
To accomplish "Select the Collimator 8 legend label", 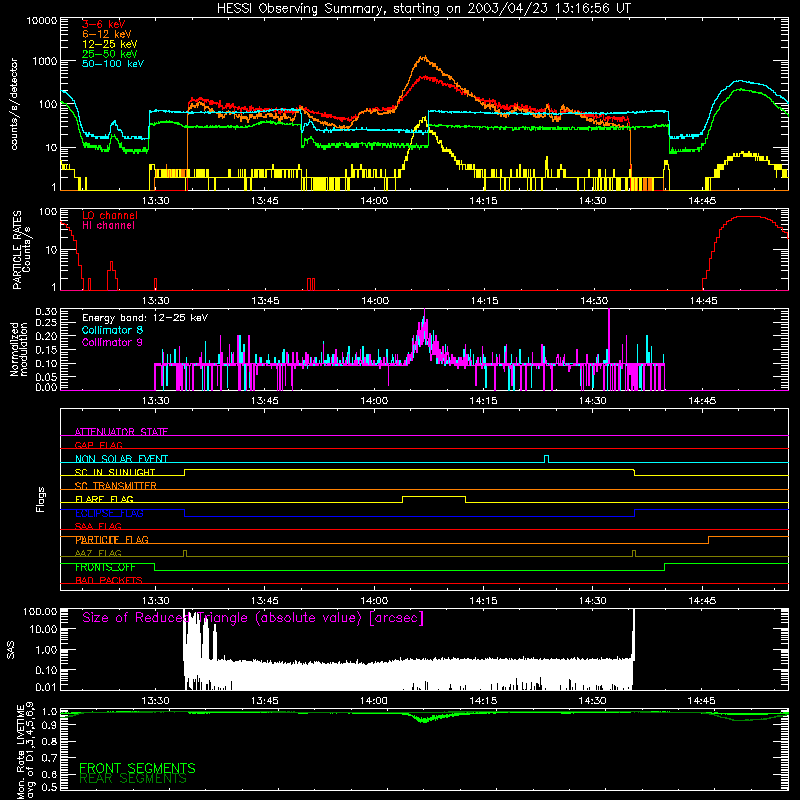I will (112, 330).
